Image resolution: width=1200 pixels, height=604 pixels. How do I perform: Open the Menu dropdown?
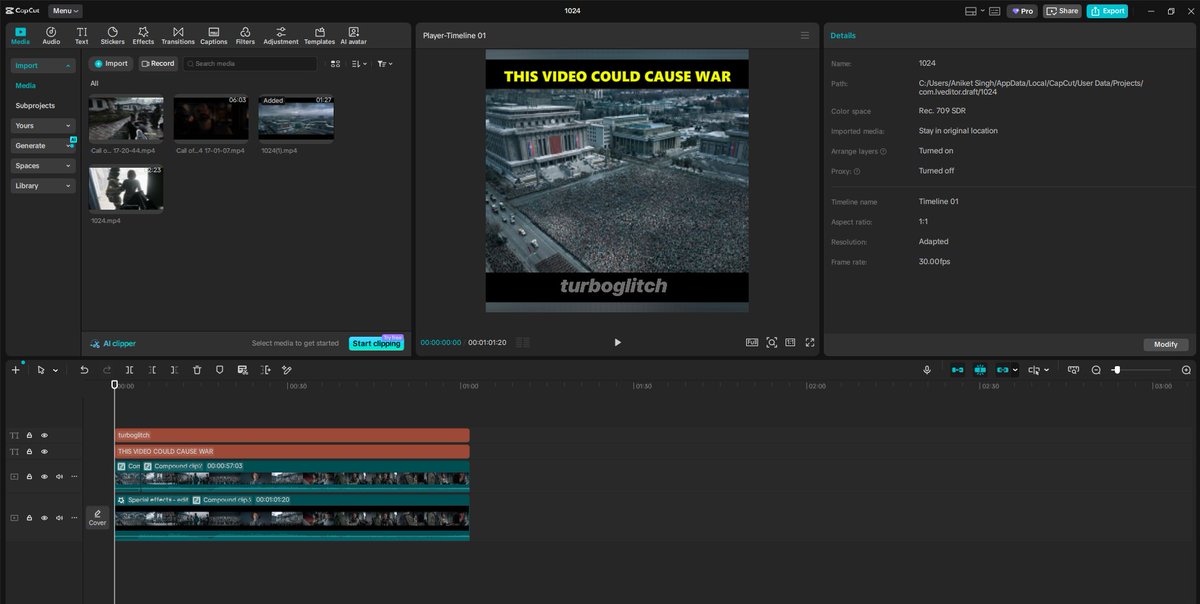tap(65, 11)
